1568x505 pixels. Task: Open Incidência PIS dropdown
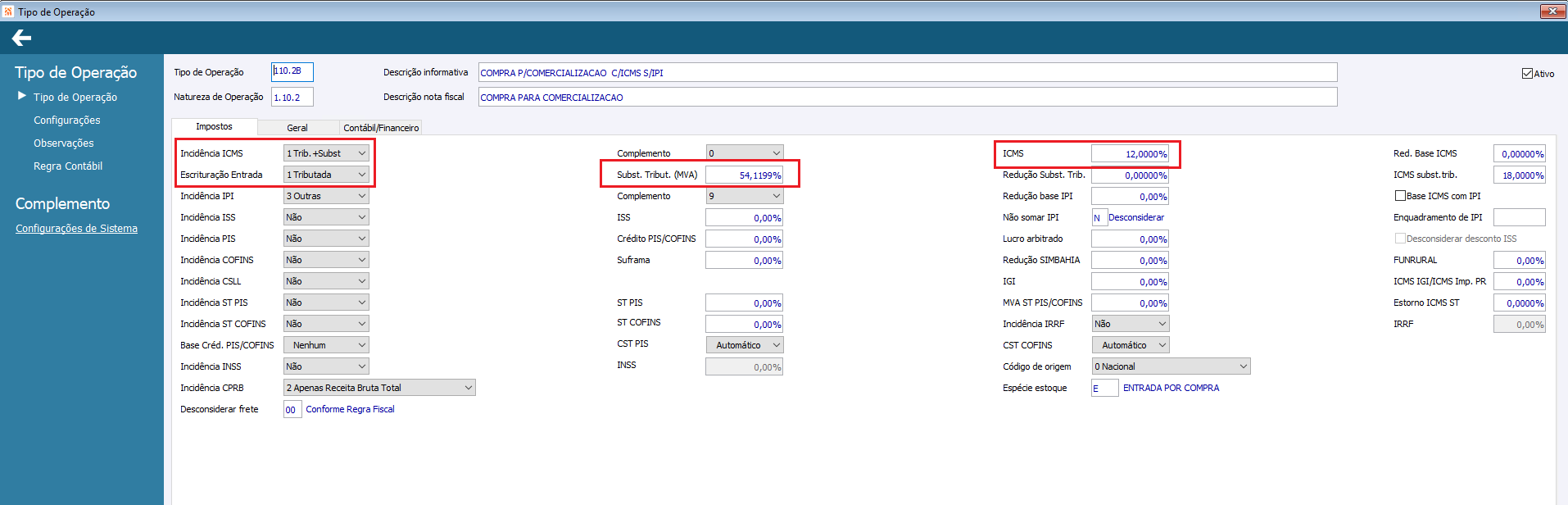coord(326,239)
